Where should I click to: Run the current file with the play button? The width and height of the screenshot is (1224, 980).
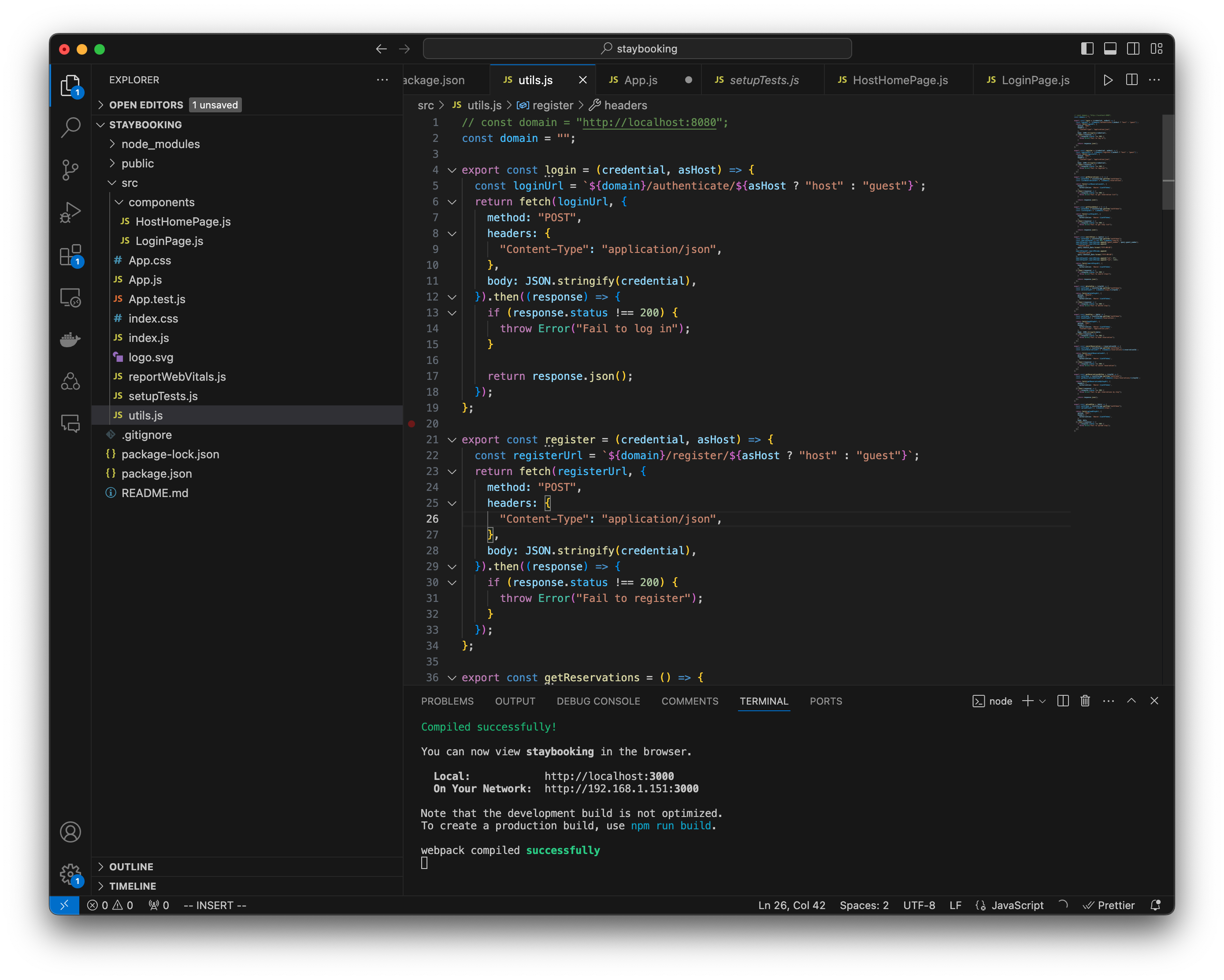[1108, 80]
